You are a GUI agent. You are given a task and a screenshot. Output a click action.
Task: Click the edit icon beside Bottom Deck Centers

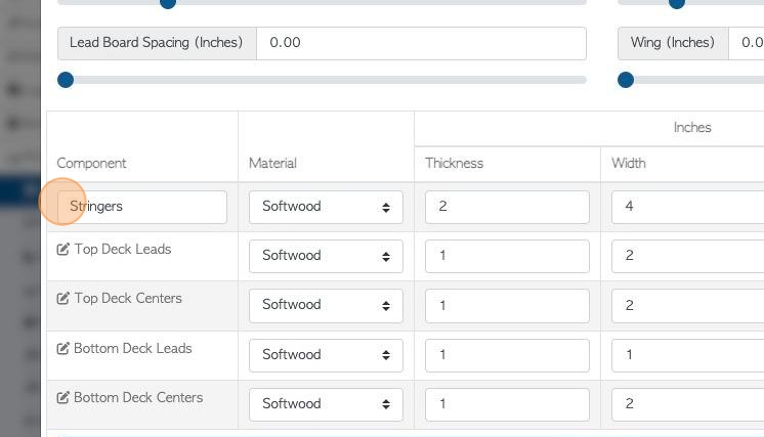pyautogui.click(x=63, y=398)
